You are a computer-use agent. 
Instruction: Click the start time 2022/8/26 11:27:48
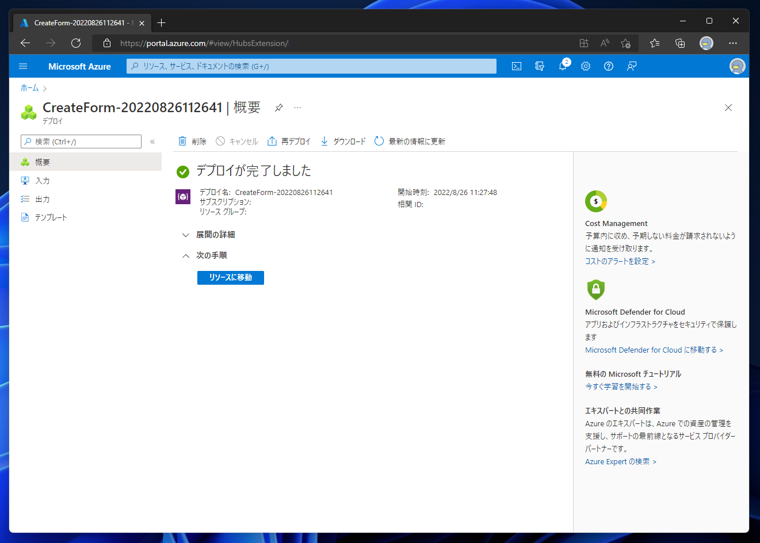465,192
